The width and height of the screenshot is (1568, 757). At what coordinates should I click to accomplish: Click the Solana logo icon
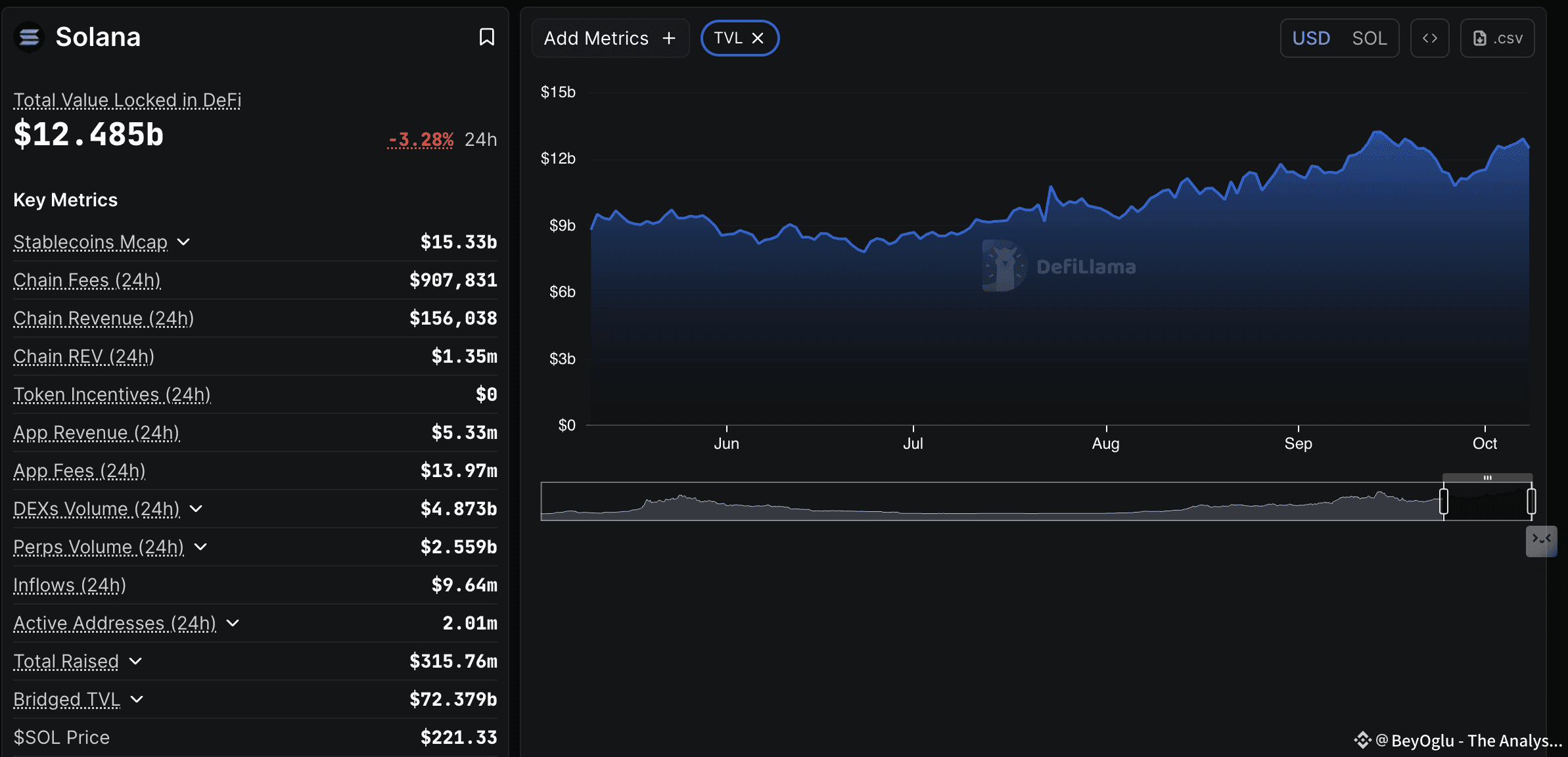click(x=29, y=37)
